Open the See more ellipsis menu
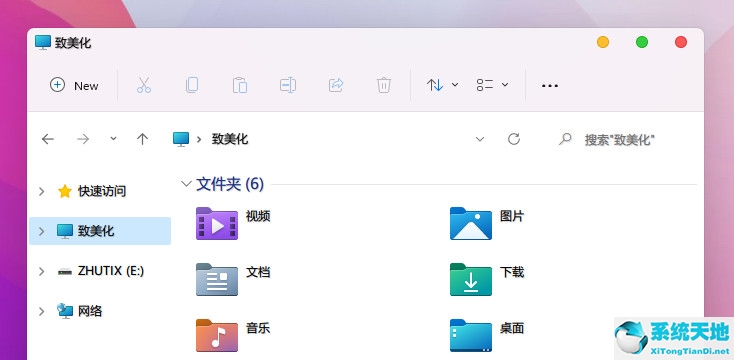The image size is (734, 360). click(x=550, y=86)
